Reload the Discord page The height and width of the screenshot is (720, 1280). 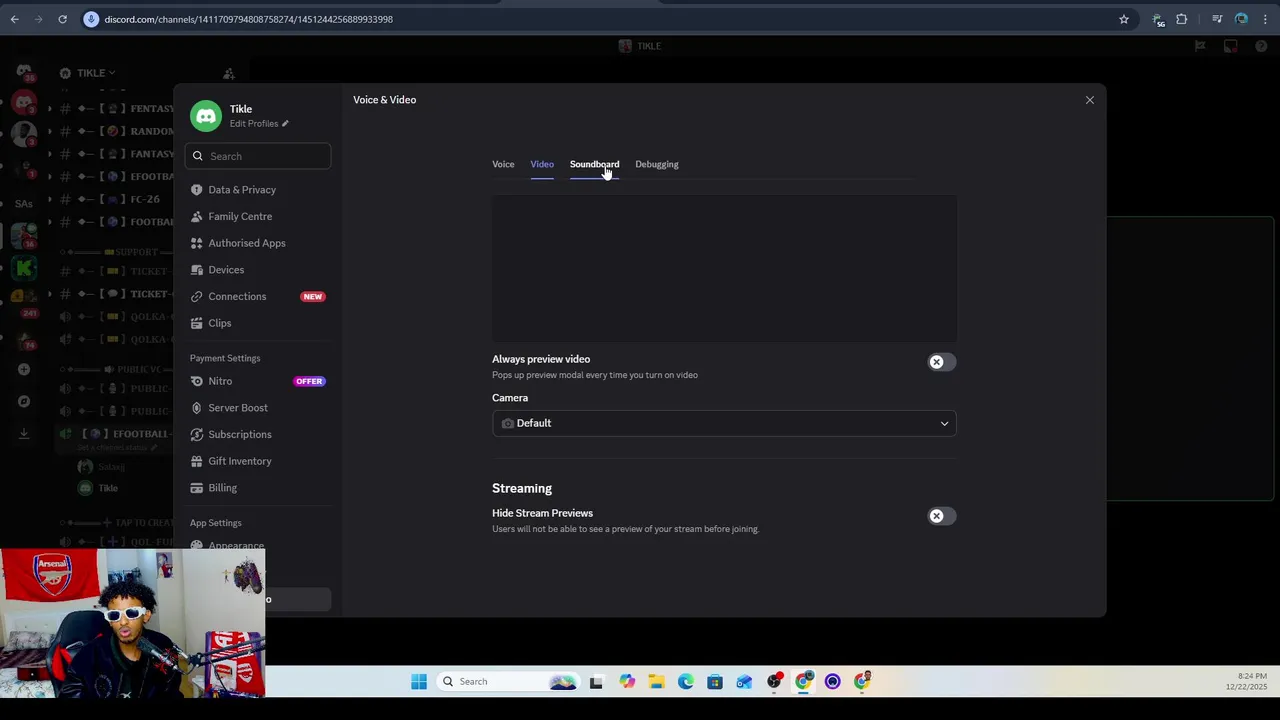click(62, 19)
